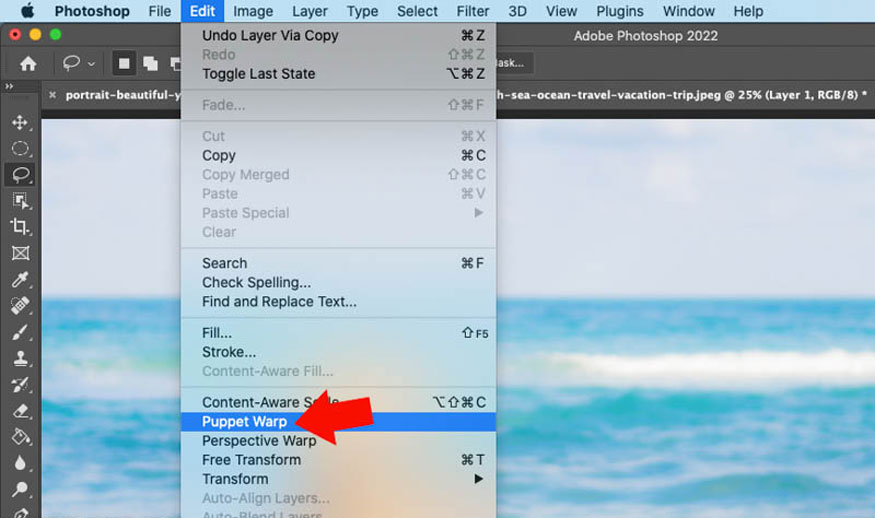Select the Elliptical Marquee tool
The width and height of the screenshot is (875, 518).
pos(20,148)
